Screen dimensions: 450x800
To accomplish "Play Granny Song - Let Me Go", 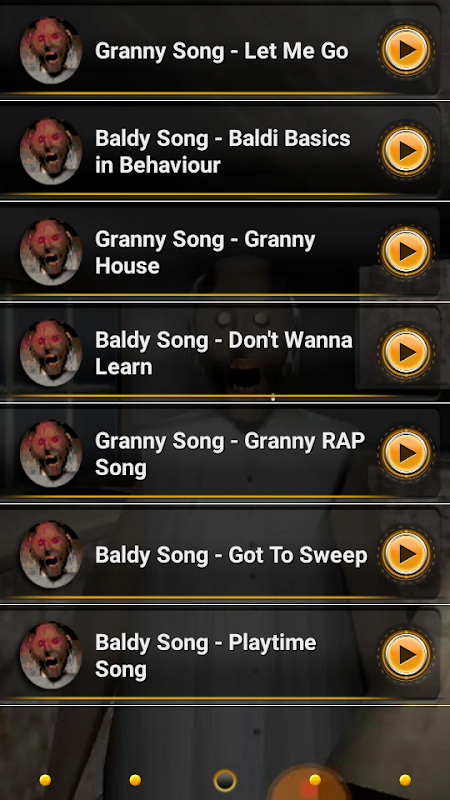I will pyautogui.click(x=407, y=50).
